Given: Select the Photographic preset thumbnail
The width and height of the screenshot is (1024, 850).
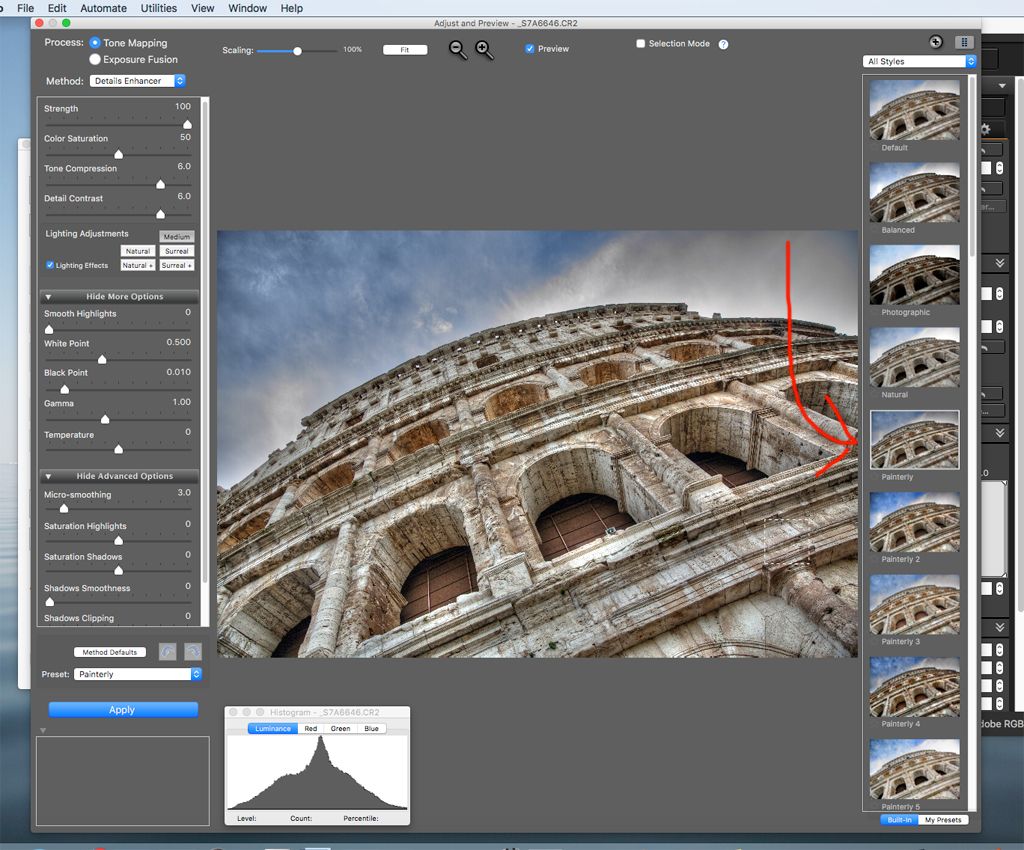Looking at the screenshot, I should tap(914, 275).
